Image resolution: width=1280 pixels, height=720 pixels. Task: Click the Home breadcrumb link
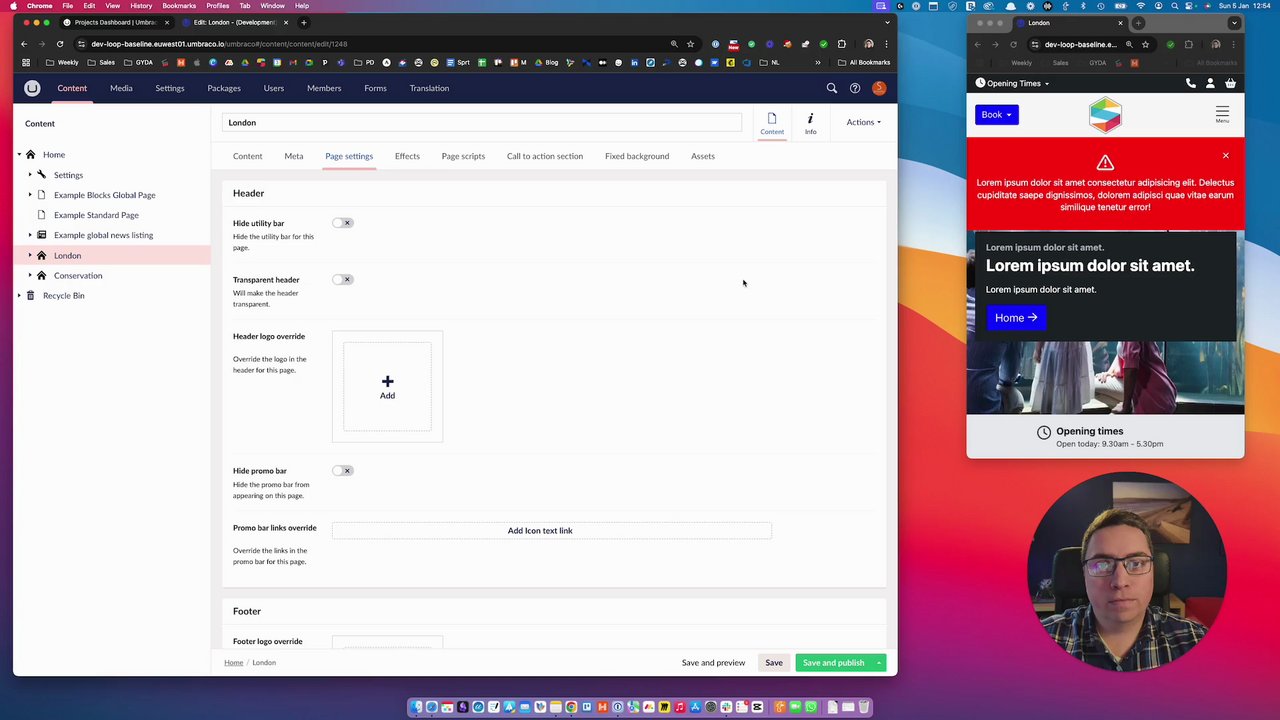click(x=233, y=662)
